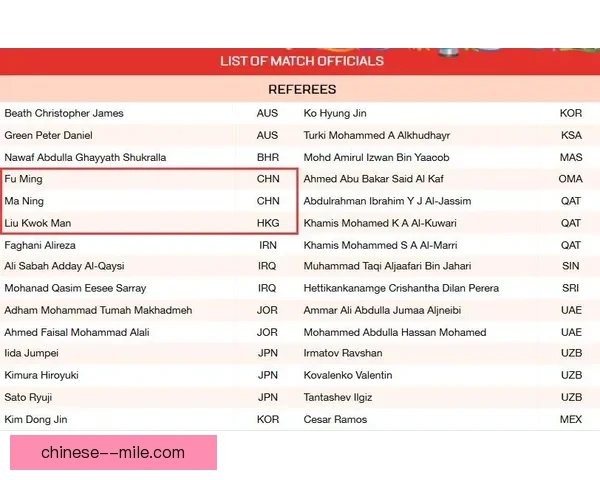Click 'Khamis Mohammed S A Al-Marri'
This screenshot has height=480, width=600.
[x=380, y=245]
